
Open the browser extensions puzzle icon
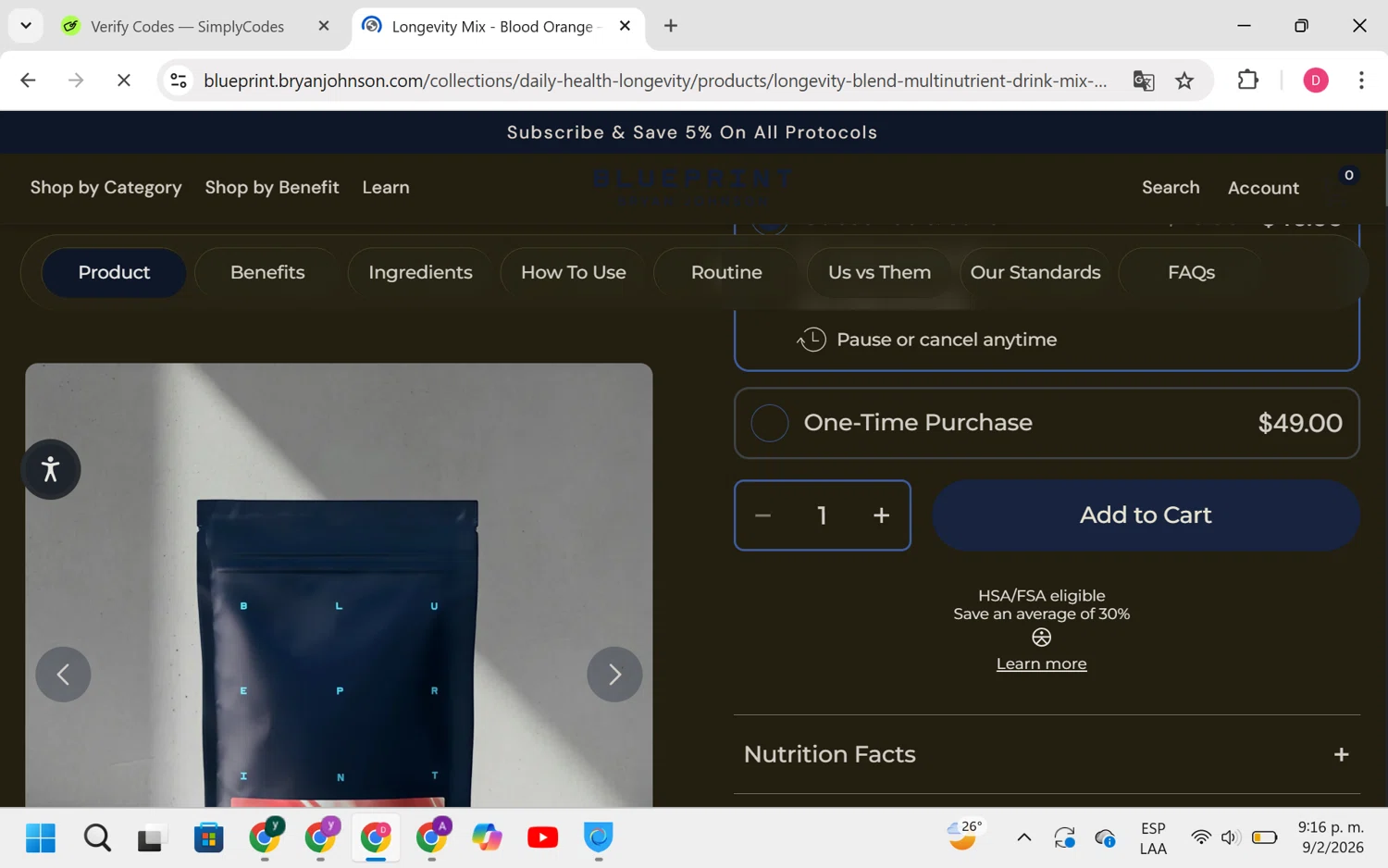[1247, 81]
